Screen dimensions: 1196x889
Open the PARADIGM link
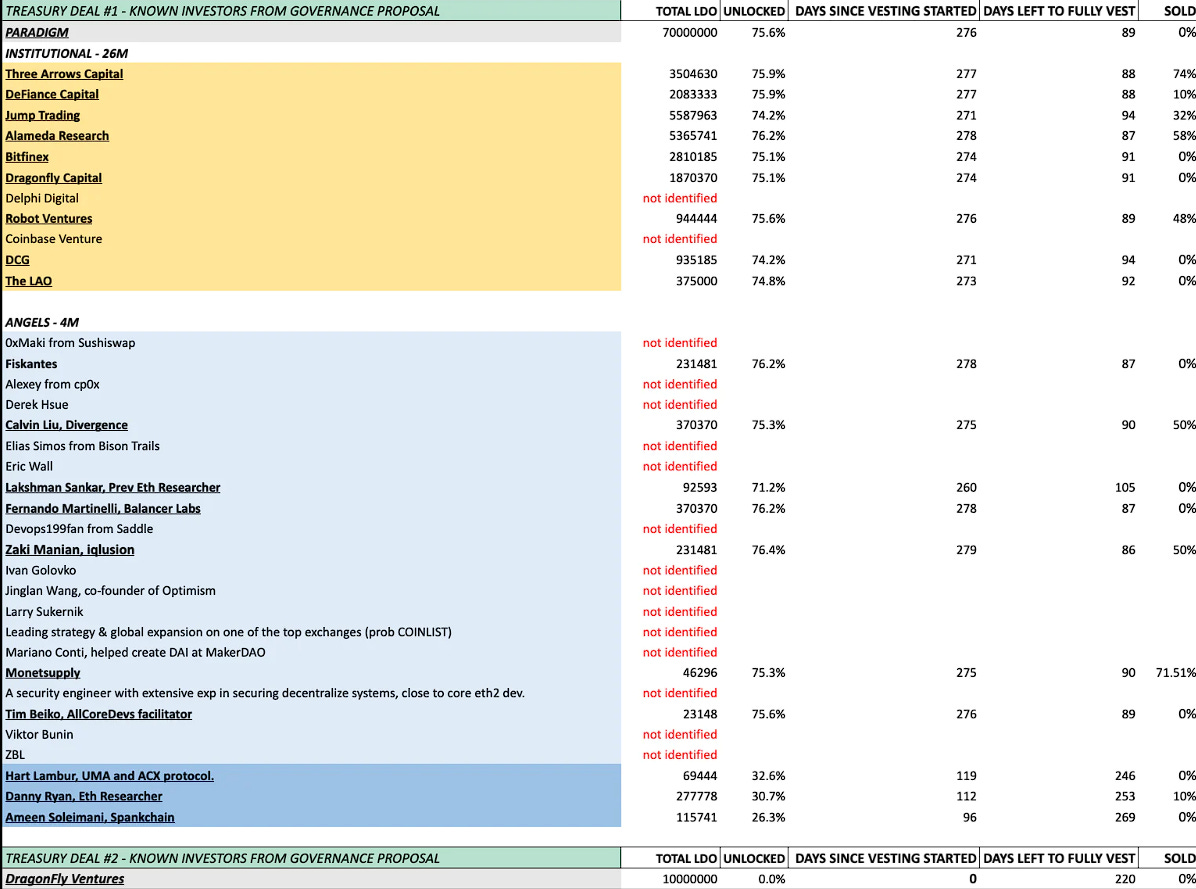pos(37,33)
